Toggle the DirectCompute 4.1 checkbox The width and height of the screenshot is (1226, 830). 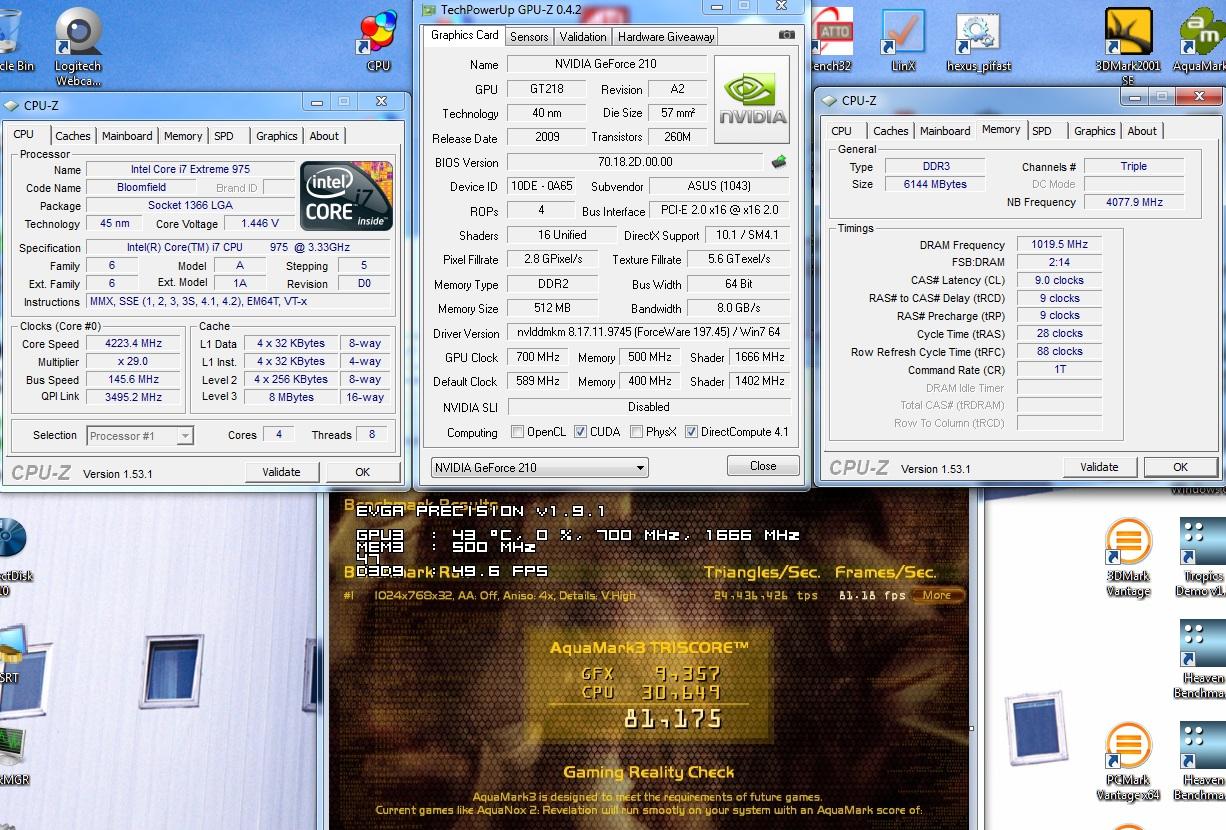click(691, 432)
